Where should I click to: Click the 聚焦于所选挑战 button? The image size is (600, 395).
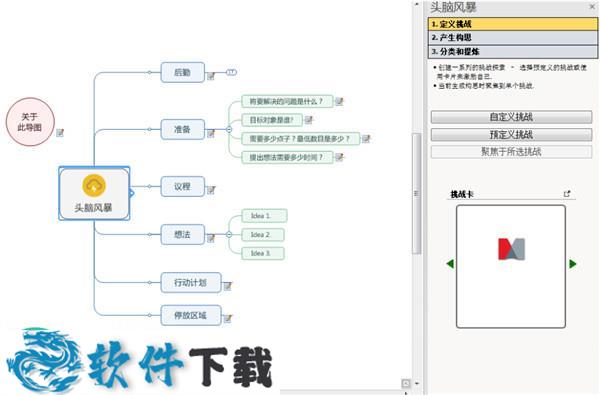[511, 152]
